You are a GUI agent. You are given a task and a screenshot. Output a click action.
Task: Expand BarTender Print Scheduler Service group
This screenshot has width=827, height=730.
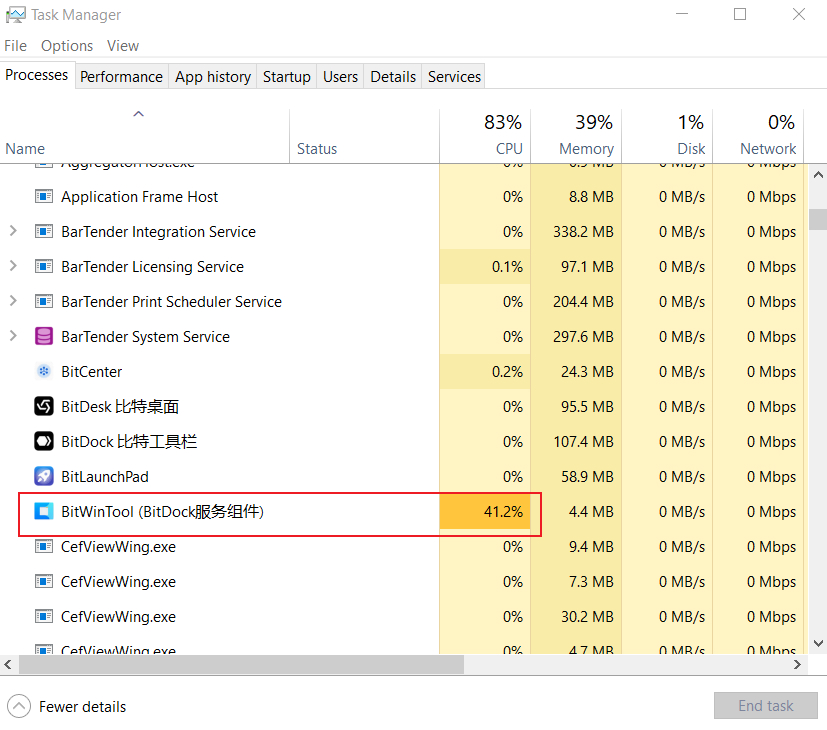(x=13, y=301)
